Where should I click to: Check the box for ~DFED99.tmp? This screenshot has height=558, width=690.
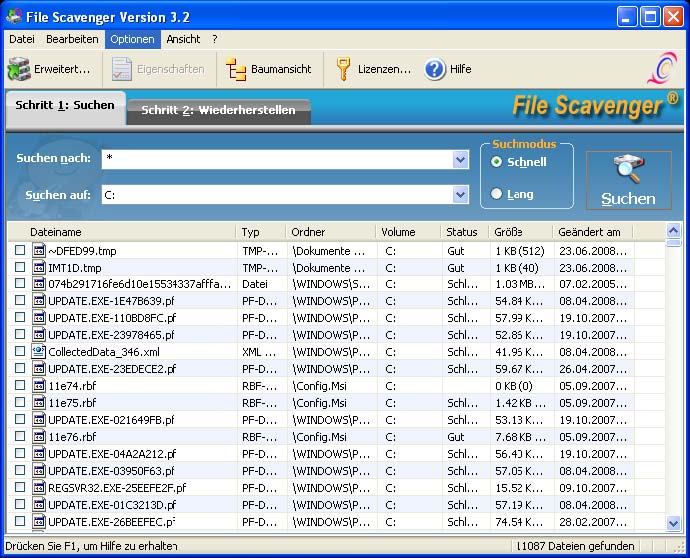[x=20, y=250]
